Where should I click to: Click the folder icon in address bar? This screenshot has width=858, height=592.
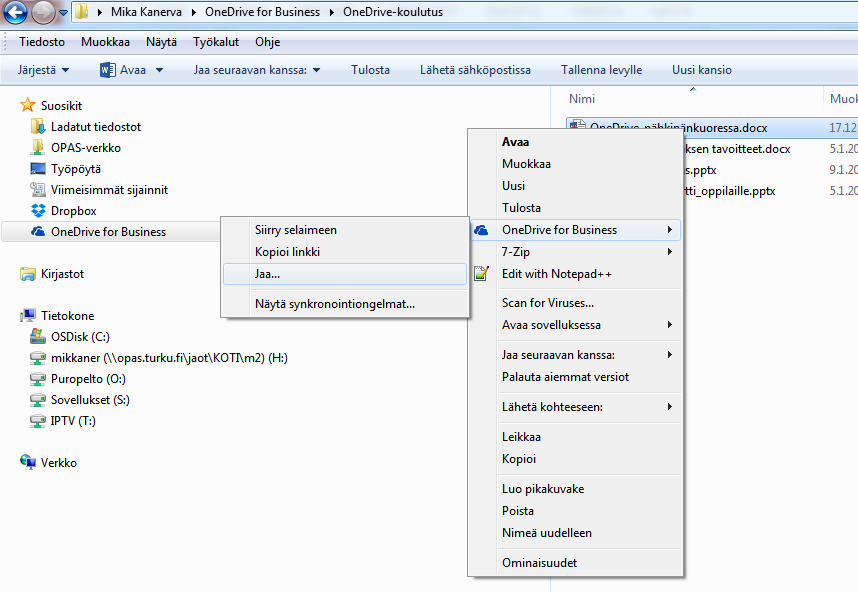point(82,11)
